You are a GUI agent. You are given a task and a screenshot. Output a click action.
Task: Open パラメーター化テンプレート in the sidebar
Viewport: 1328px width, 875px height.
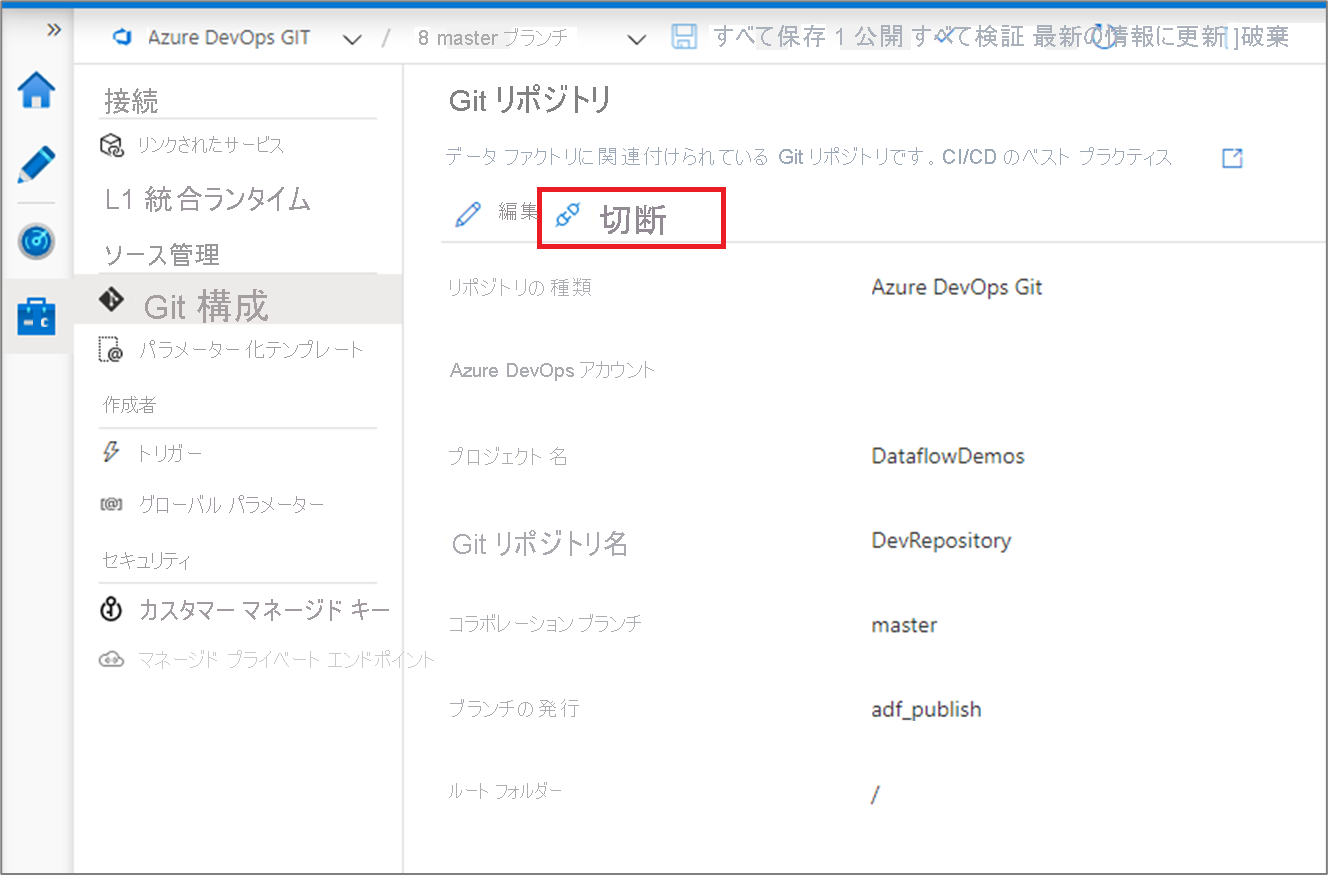(x=251, y=350)
